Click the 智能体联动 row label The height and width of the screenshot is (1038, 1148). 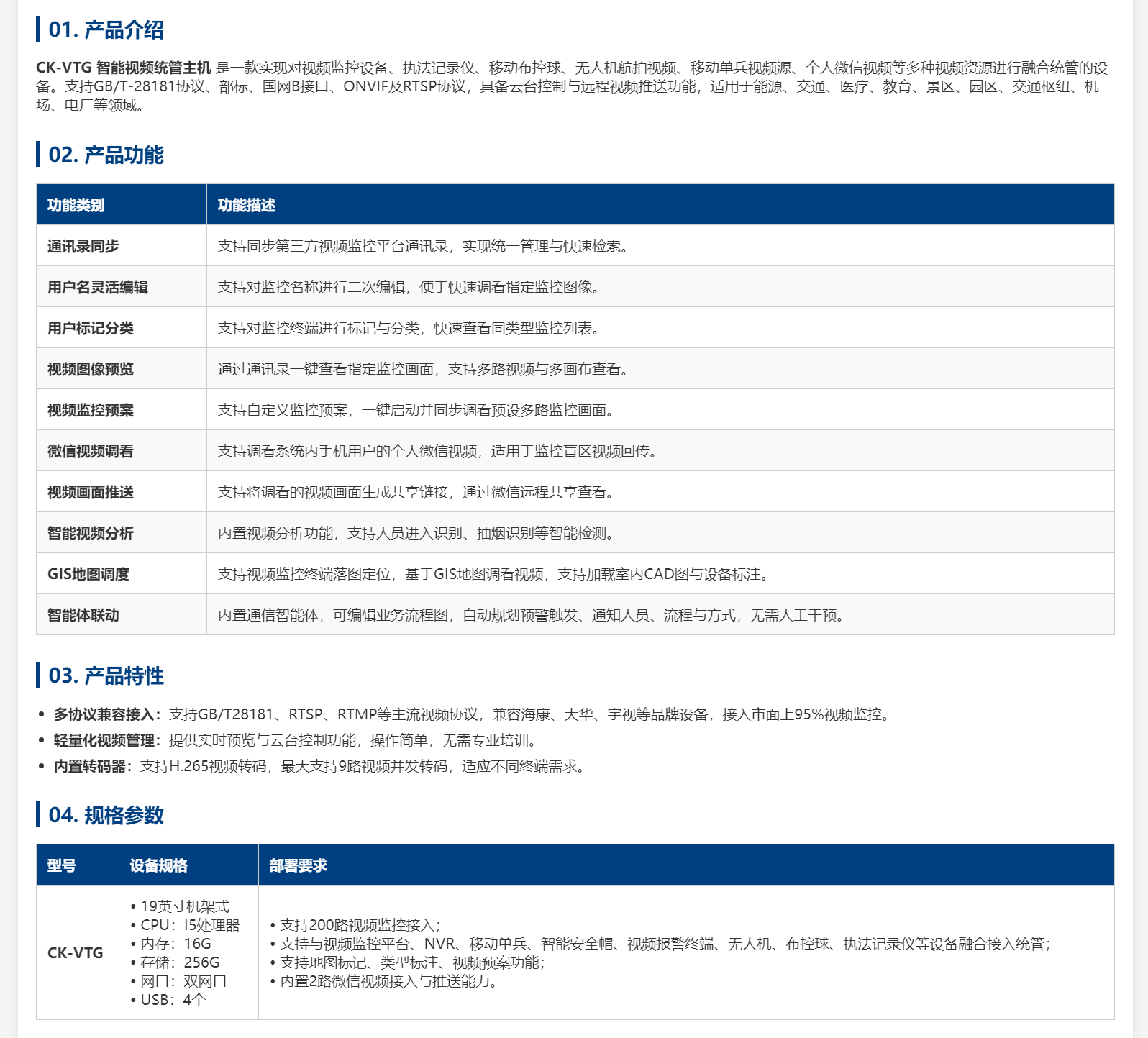click(x=83, y=615)
